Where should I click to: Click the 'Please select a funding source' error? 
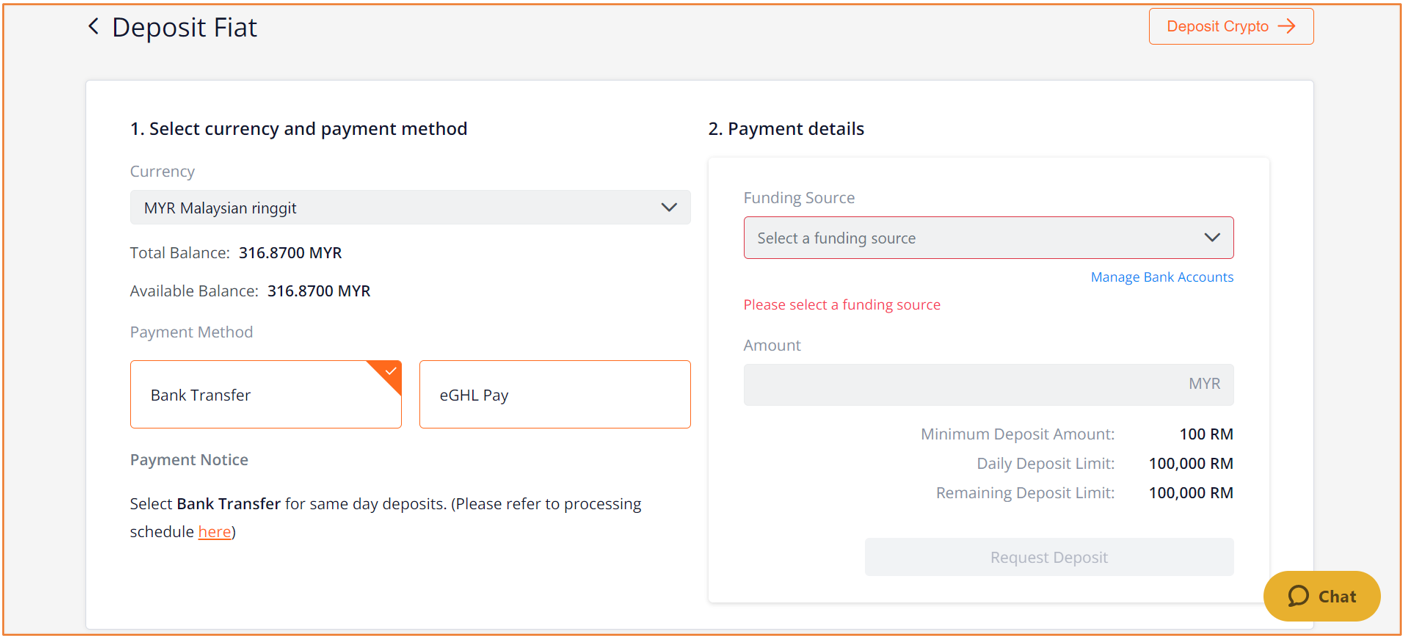842,305
